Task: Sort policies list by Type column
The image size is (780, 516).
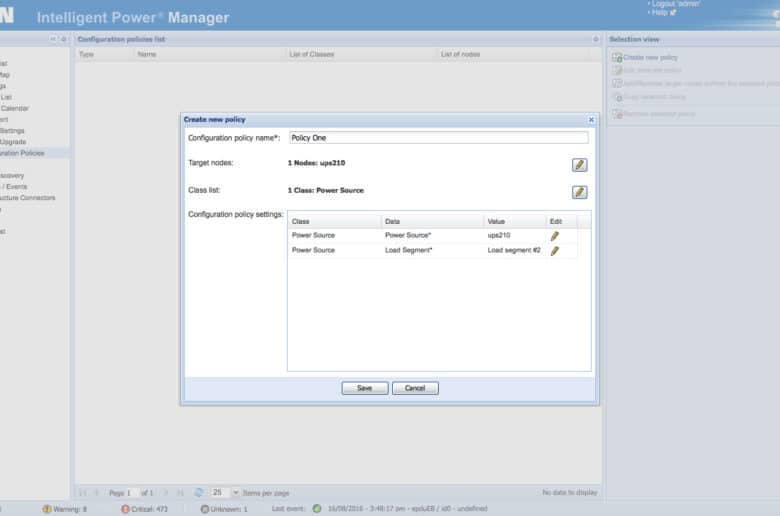Action: 104,54
